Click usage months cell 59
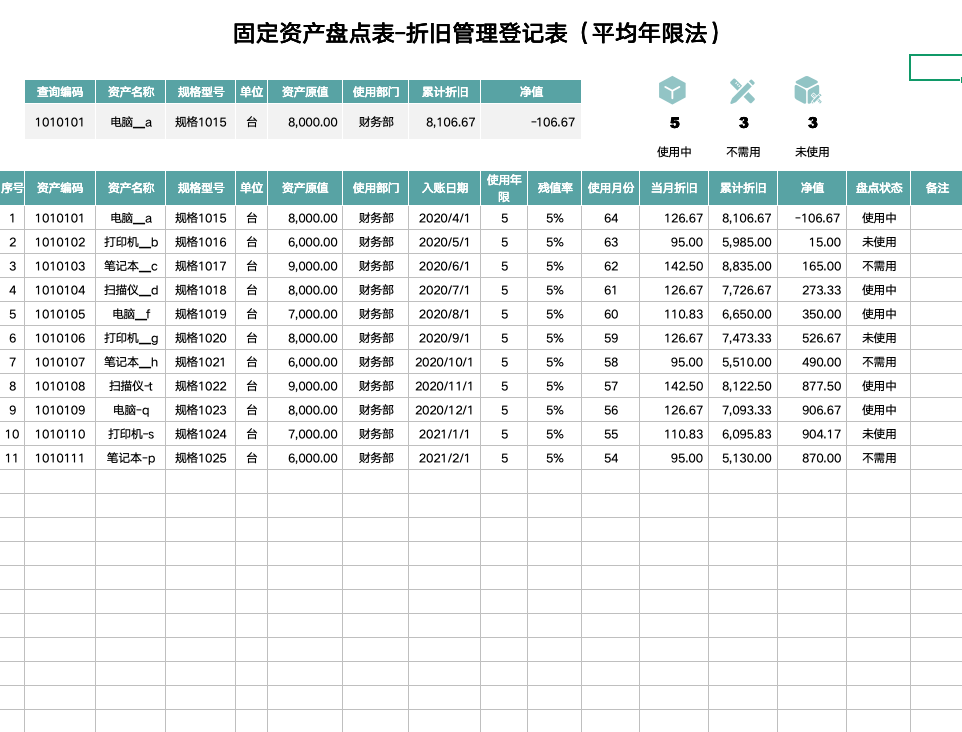Viewport: 962px width, 732px height. (x=610, y=338)
